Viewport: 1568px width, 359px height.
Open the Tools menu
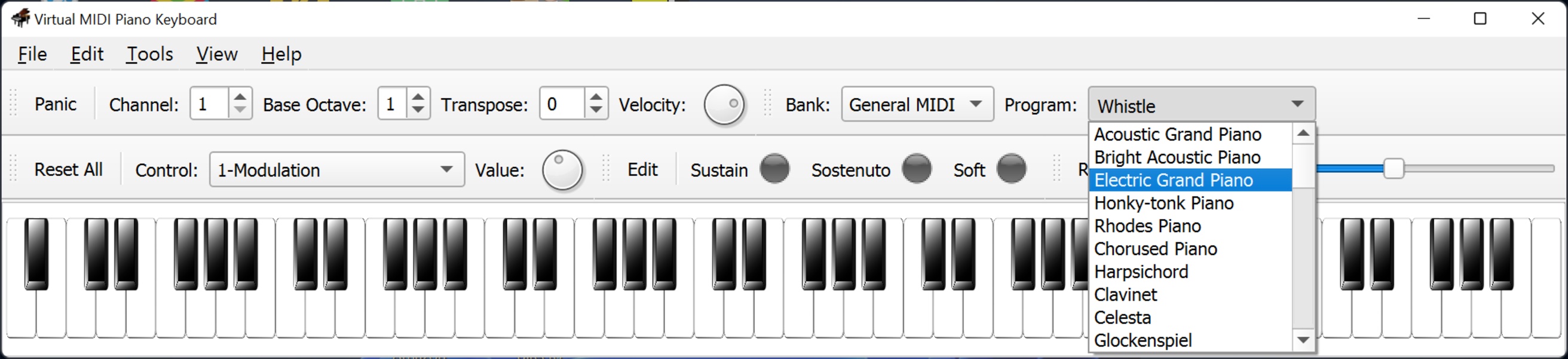(150, 54)
